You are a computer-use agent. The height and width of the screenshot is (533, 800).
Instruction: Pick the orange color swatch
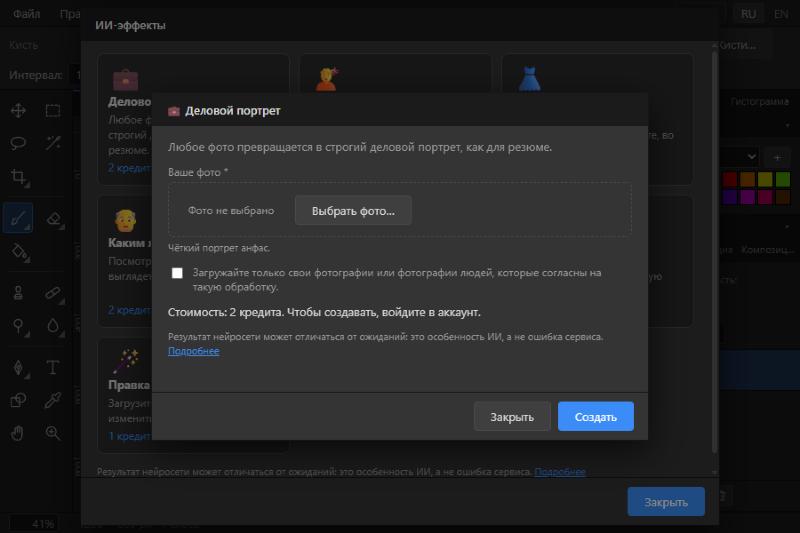(x=747, y=179)
